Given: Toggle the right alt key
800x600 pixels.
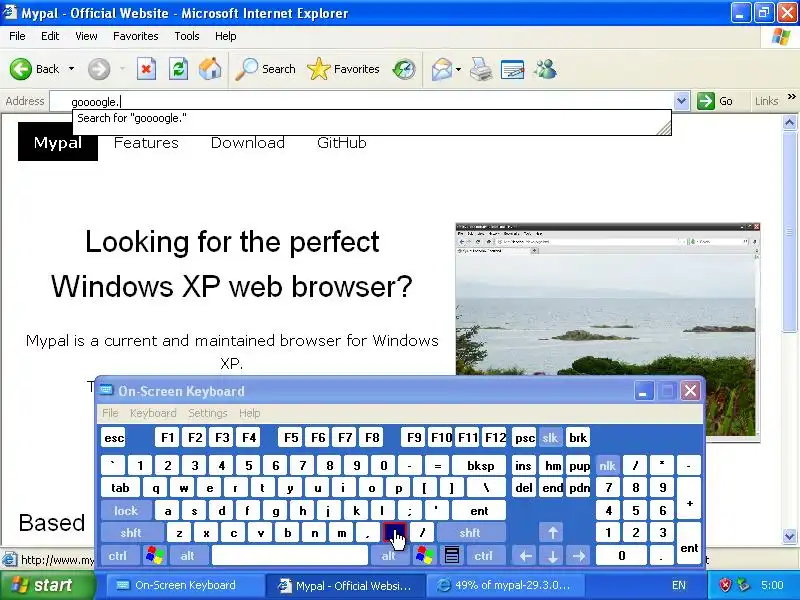Looking at the screenshot, I should tap(389, 555).
